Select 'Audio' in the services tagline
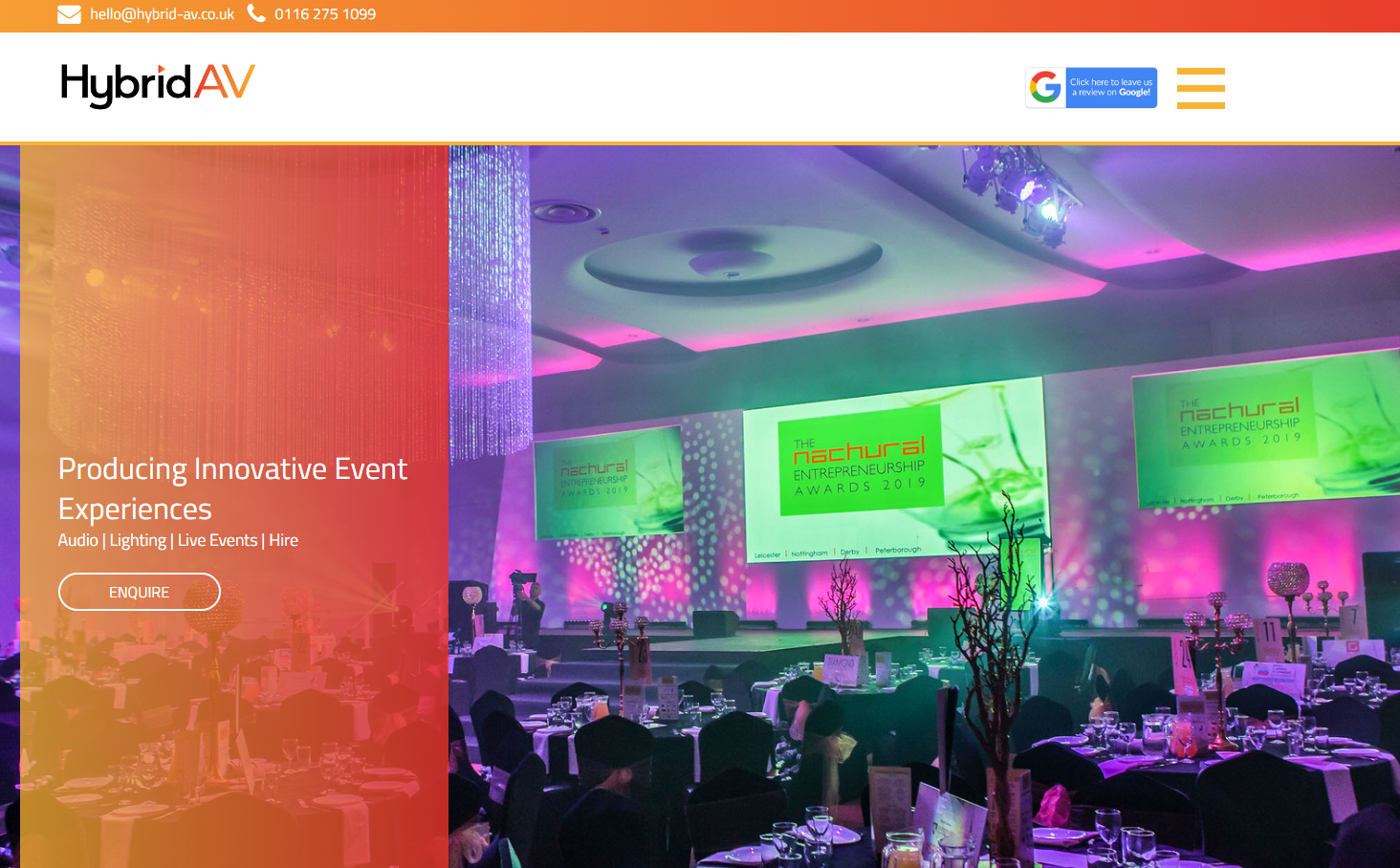This screenshot has width=1400, height=868. [77, 540]
